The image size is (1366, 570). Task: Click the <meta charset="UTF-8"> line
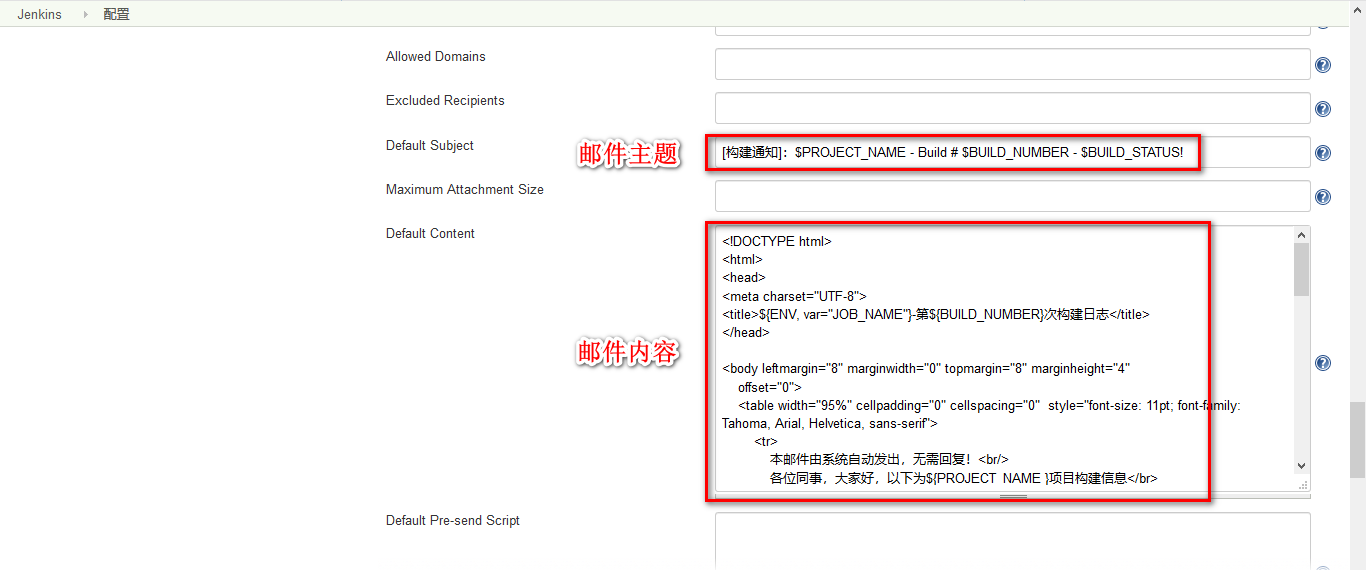(794, 296)
